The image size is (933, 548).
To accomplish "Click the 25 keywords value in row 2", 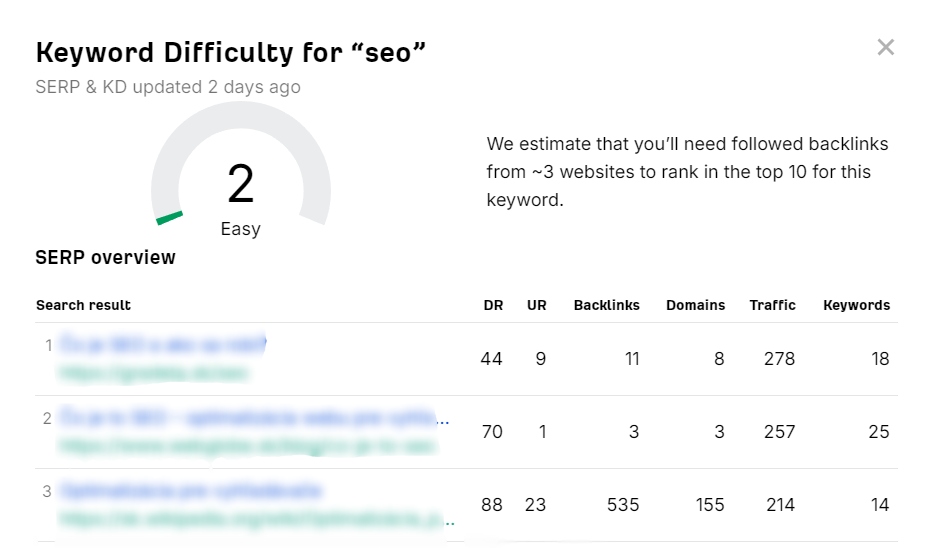I will (x=878, y=432).
